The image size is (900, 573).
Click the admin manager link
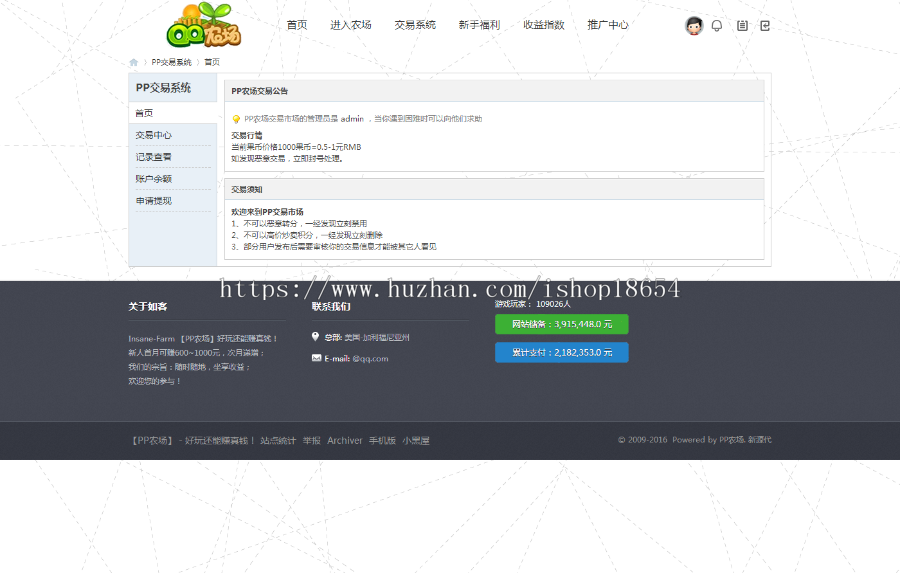click(x=352, y=119)
